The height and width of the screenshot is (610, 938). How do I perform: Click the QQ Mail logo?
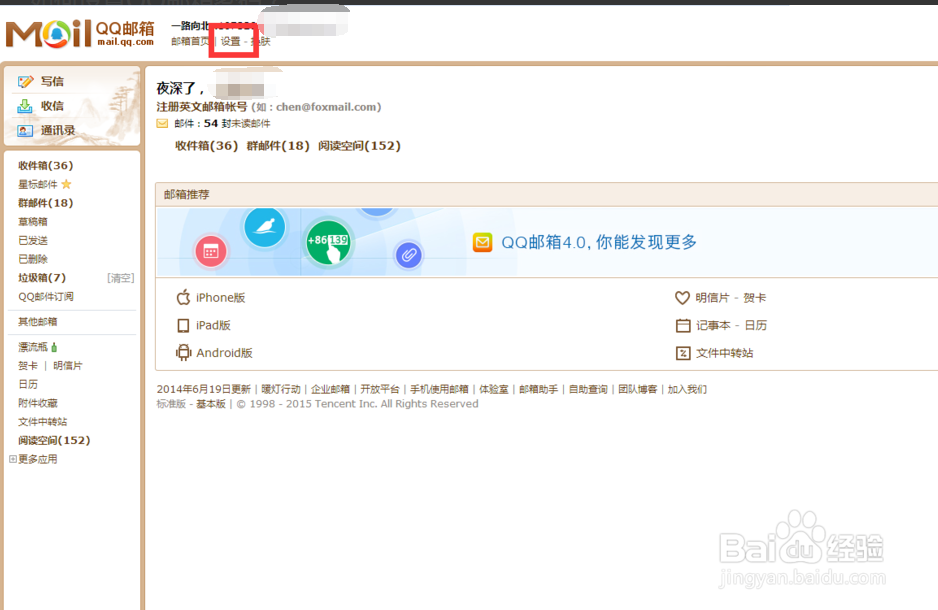click(80, 33)
